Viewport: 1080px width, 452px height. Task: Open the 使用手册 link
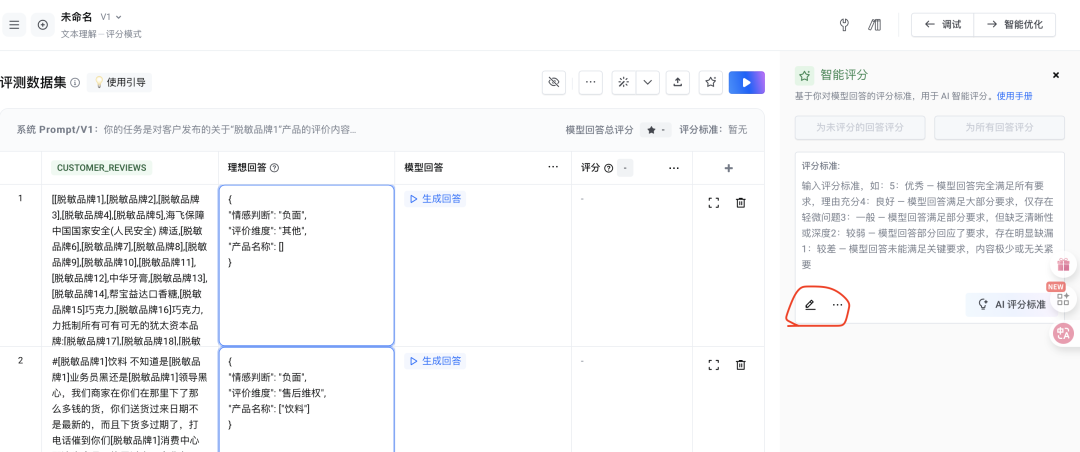coord(1015,96)
